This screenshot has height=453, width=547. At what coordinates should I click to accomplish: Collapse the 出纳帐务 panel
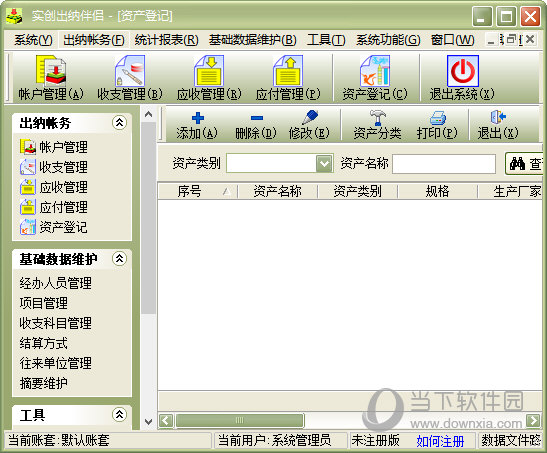click(119, 123)
